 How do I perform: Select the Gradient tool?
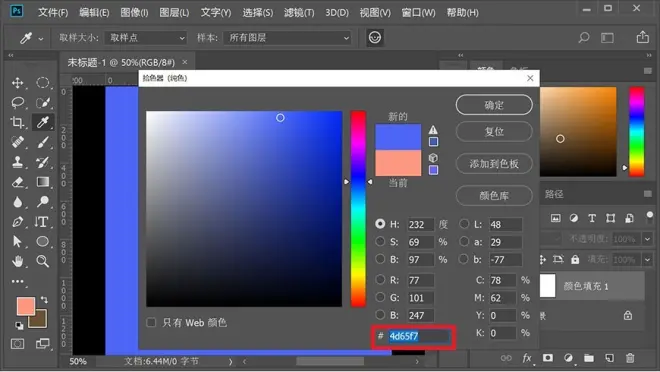[43, 182]
